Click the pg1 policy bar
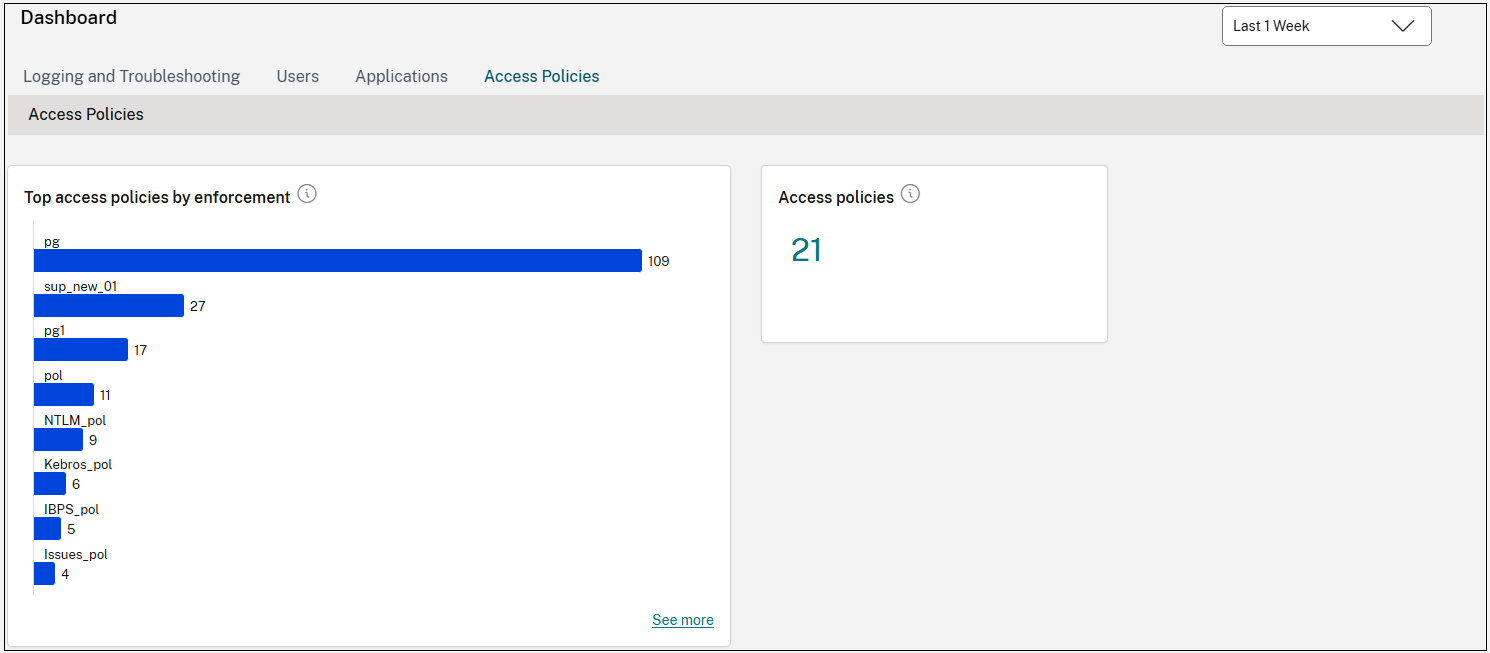 81,350
